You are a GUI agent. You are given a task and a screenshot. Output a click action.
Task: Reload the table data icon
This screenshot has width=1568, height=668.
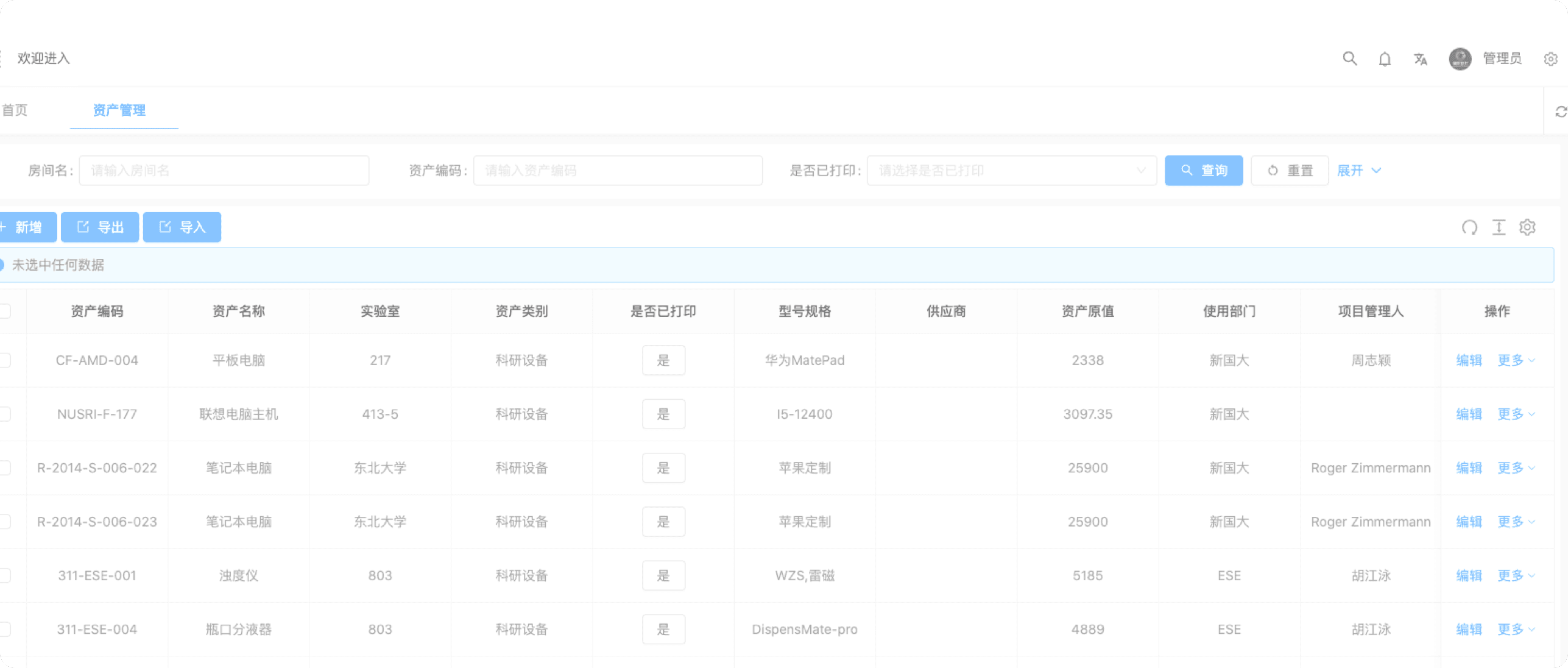pos(1469,227)
